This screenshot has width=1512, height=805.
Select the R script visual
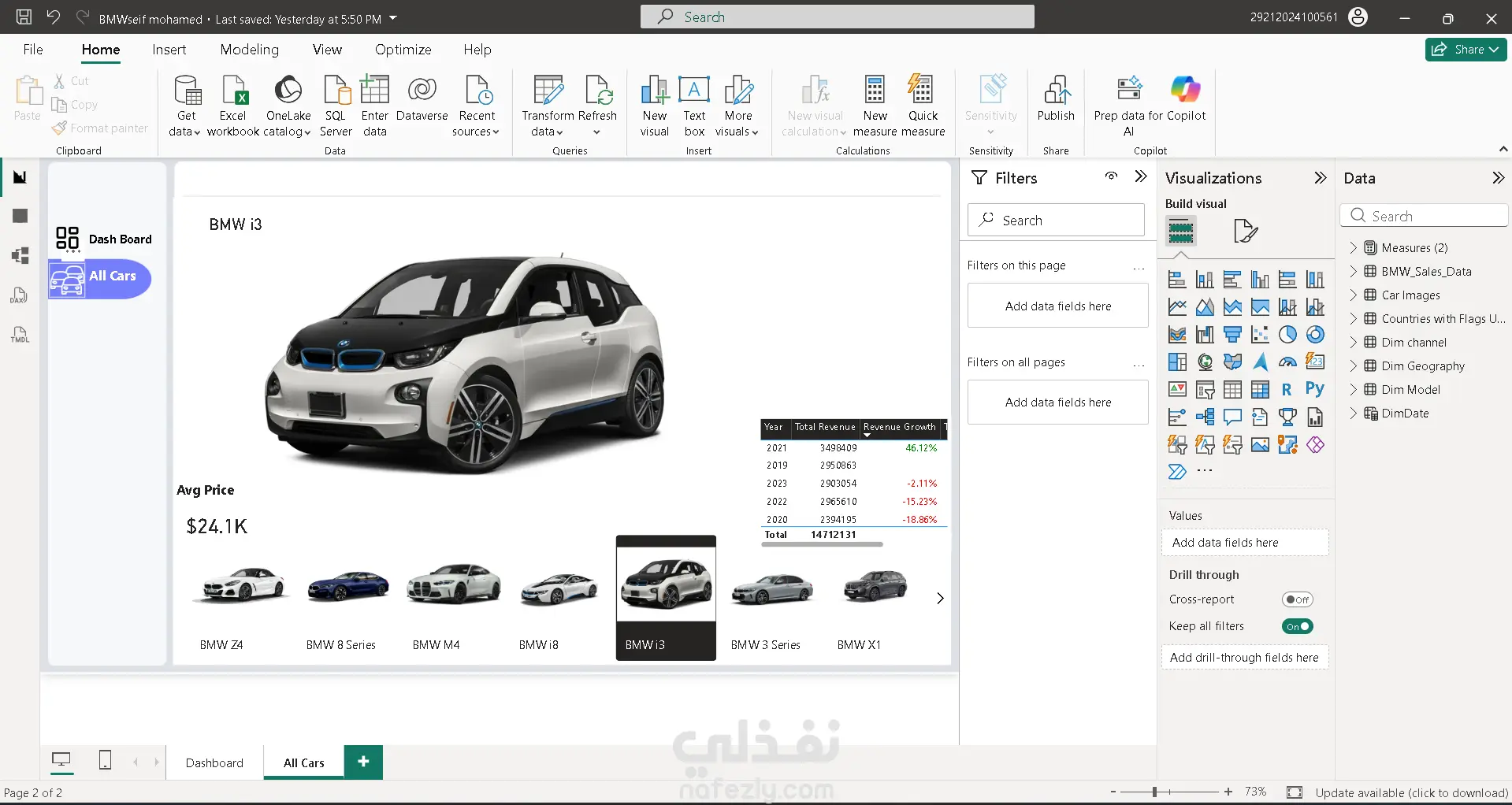(1287, 389)
